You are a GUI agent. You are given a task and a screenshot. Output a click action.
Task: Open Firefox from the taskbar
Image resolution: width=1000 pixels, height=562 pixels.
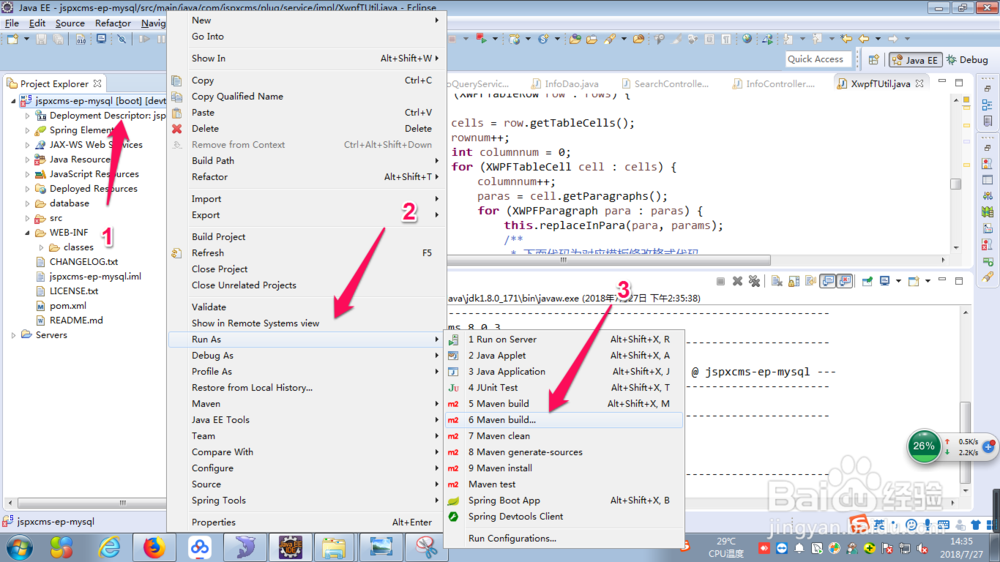[x=154, y=547]
